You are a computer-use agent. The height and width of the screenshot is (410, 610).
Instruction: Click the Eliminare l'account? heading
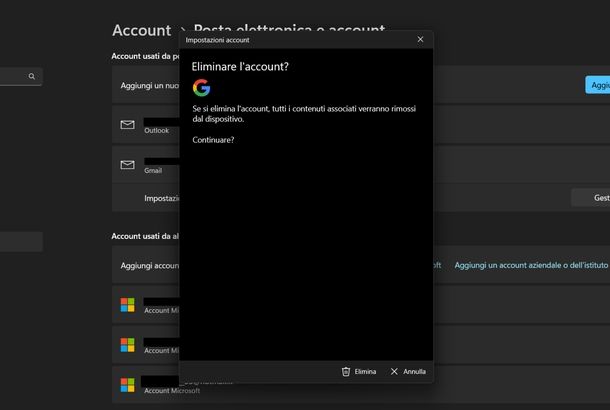point(240,67)
